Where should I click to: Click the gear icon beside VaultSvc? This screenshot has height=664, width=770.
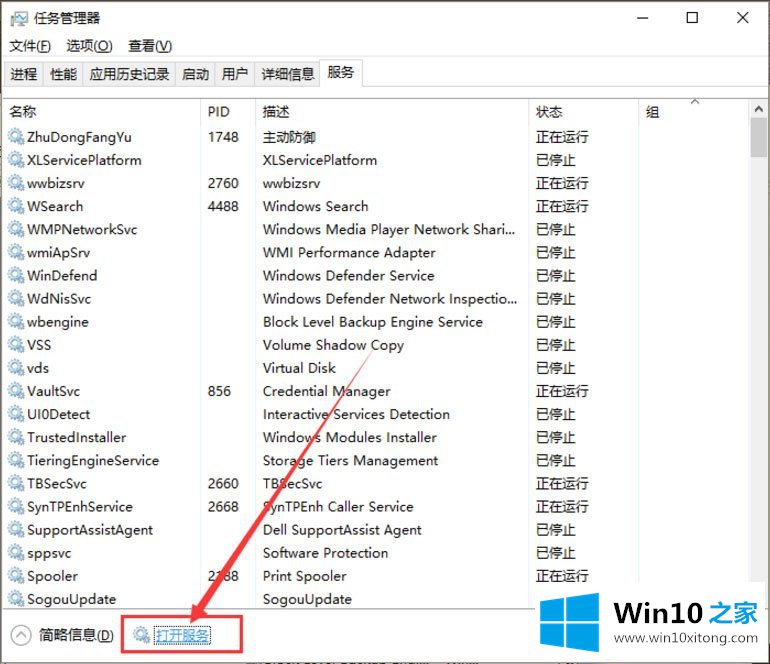point(16,390)
